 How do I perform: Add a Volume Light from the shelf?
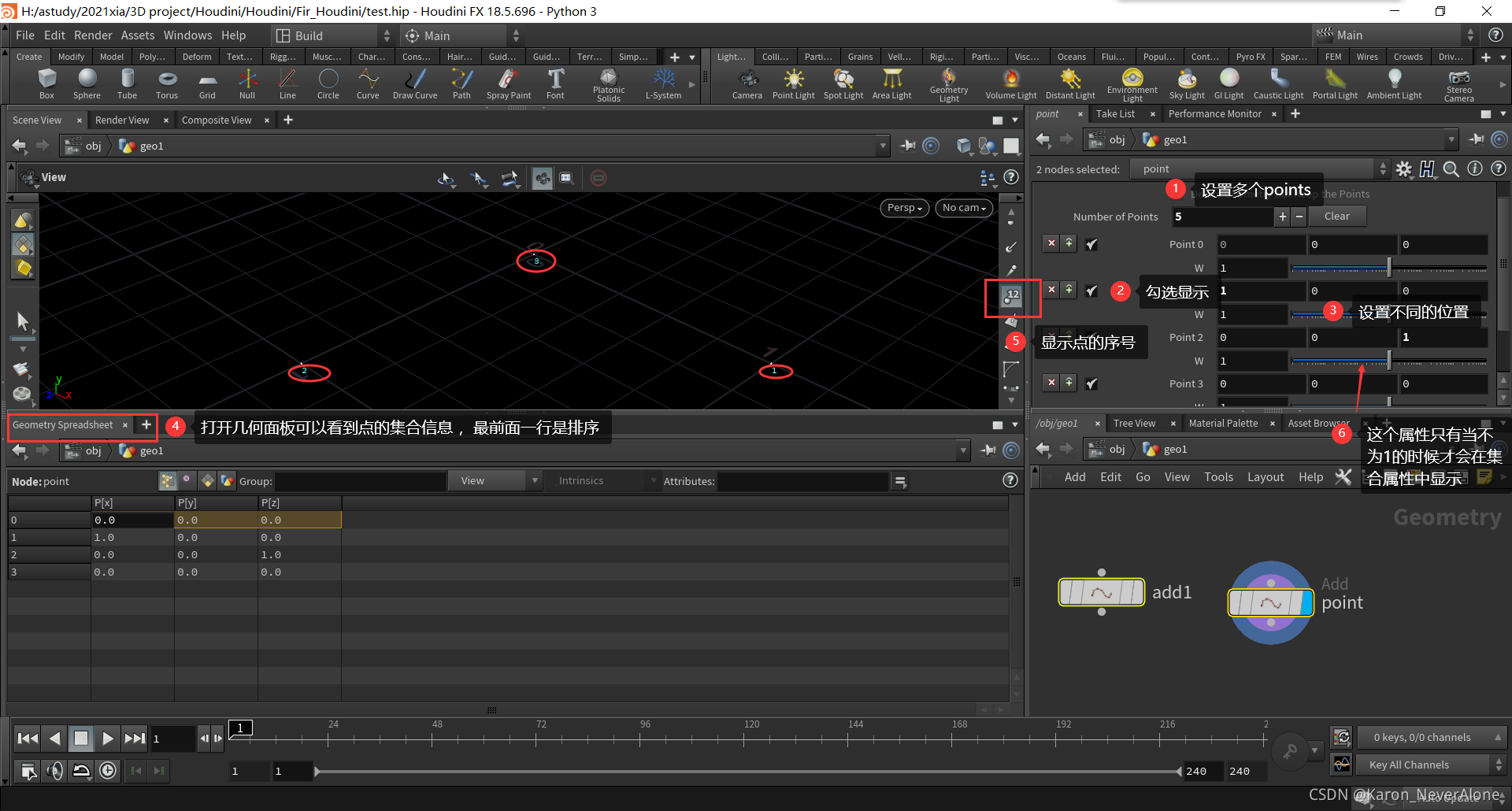pos(1011,83)
